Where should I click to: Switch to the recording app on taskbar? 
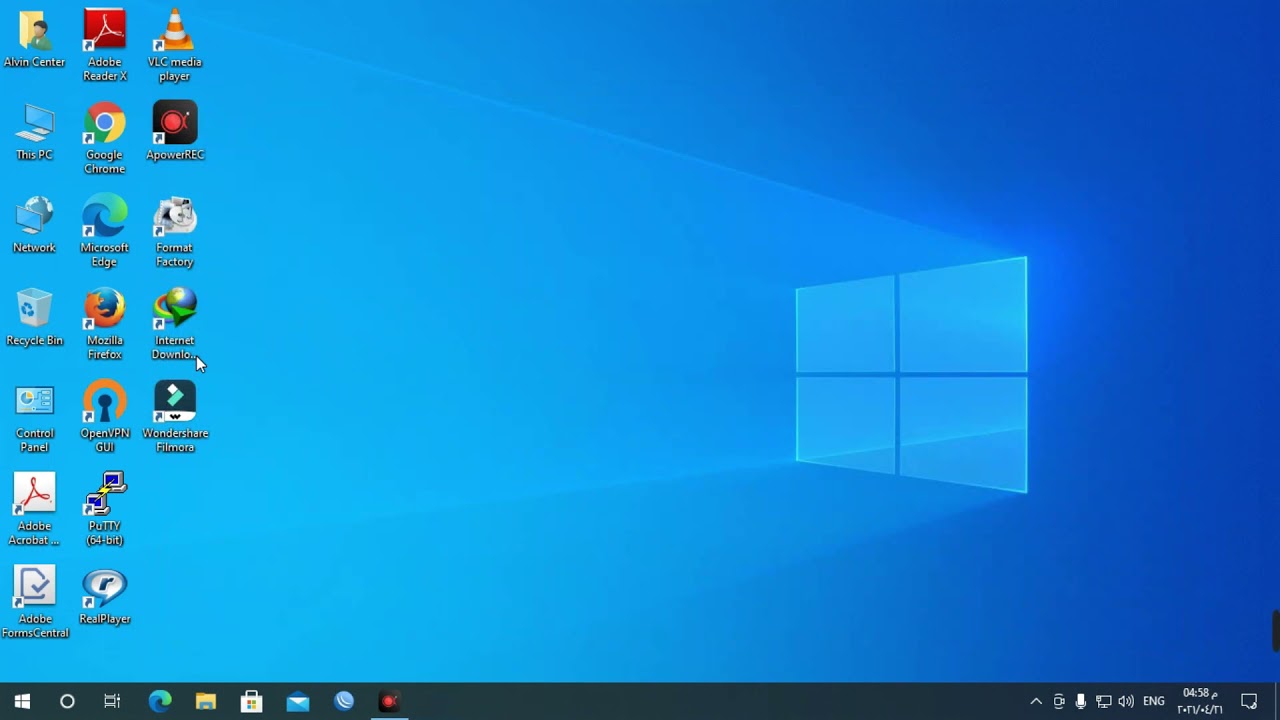point(389,701)
